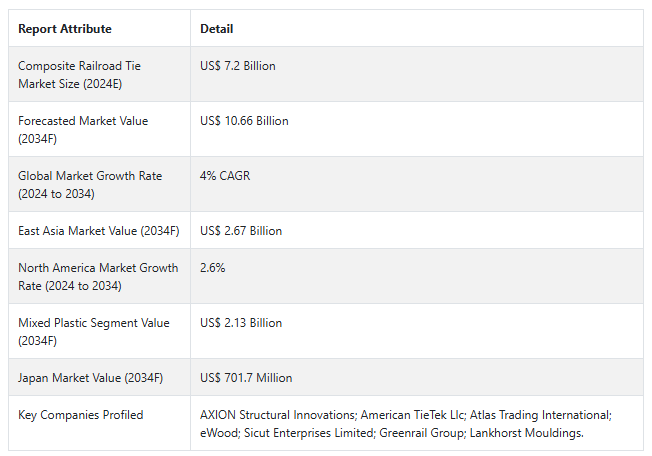The image size is (652, 456).
Task: Click the US$ 7.2 Billion value
Action: coord(238,66)
